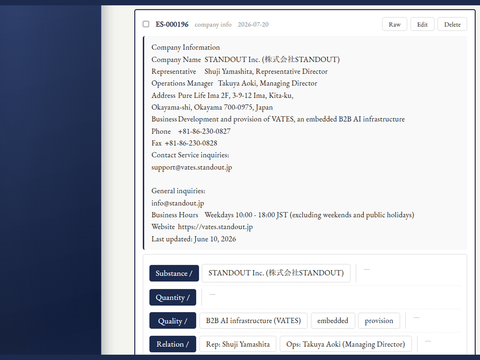
Task: Click the Edit button for this entry
Action: point(422,24)
